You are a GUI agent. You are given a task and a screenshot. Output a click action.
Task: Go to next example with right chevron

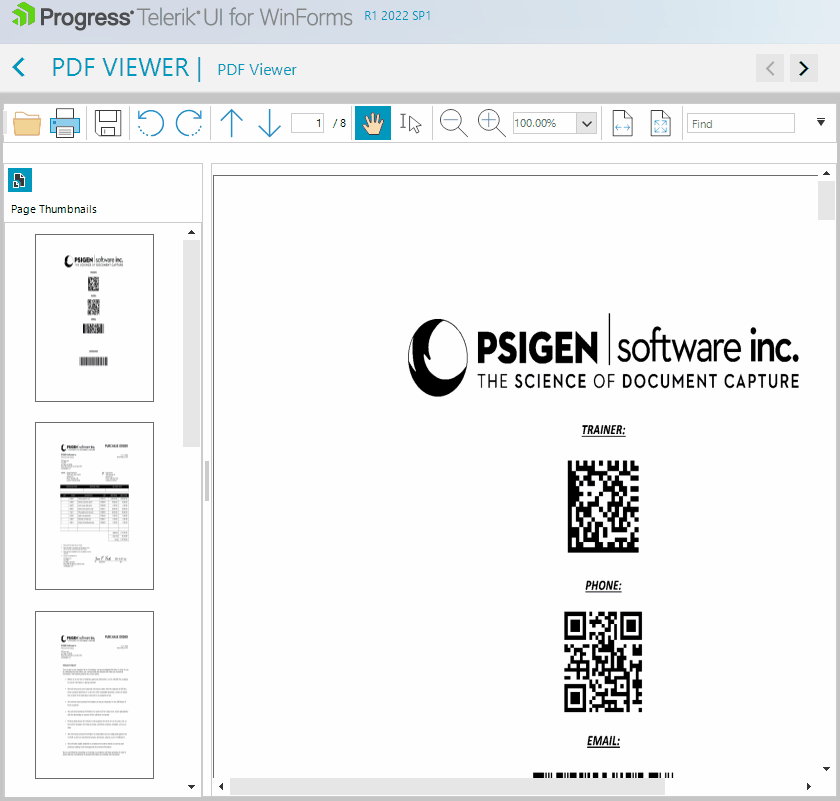(x=804, y=68)
